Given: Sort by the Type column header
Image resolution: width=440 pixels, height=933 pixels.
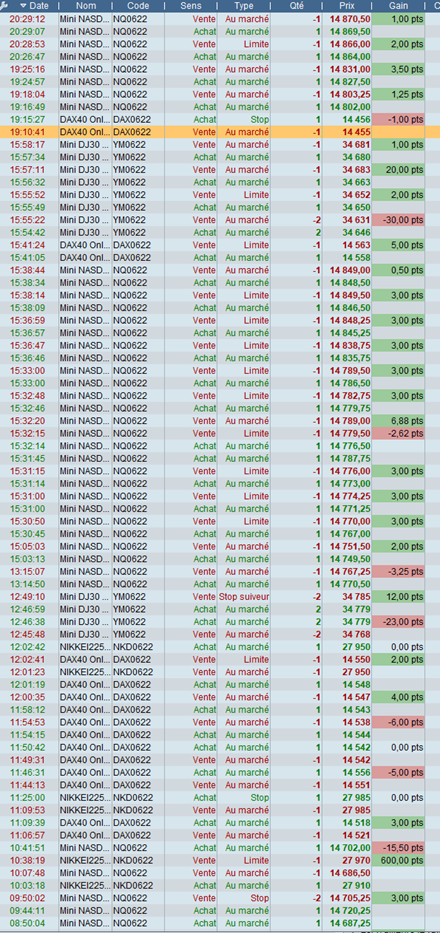Looking at the screenshot, I should pos(244,5).
